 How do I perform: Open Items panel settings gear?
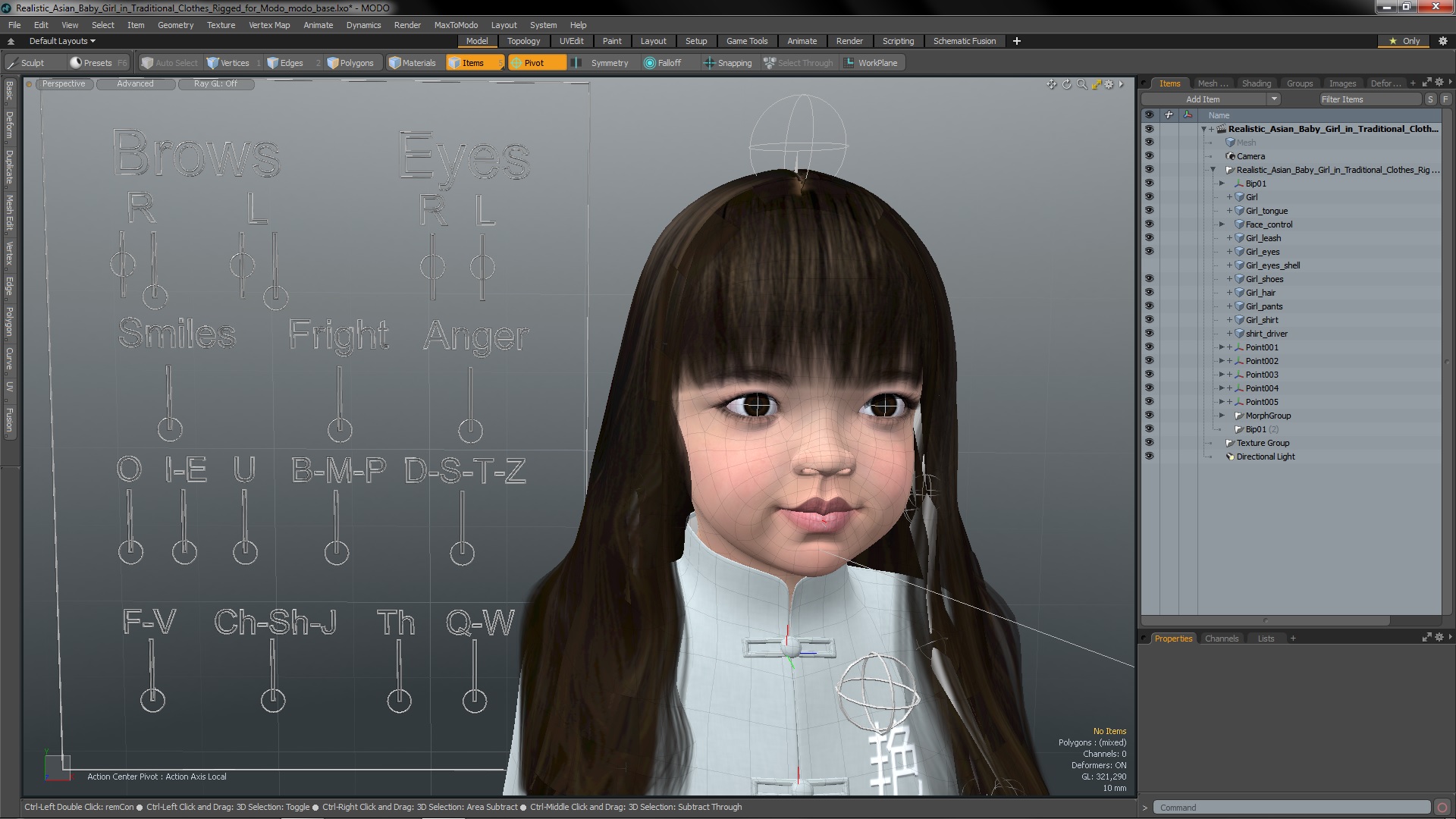click(1439, 83)
